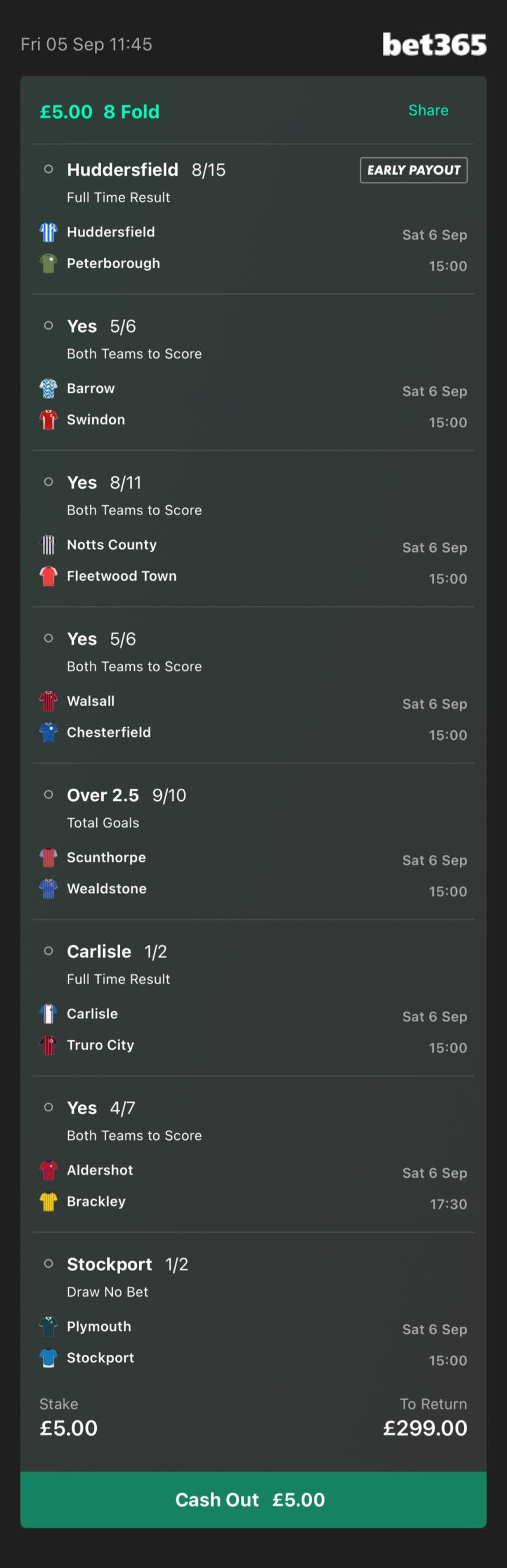Screen dimensions: 507x1568
Task: Click status circle beside Carlisle 1/2
Action: pos(48,951)
